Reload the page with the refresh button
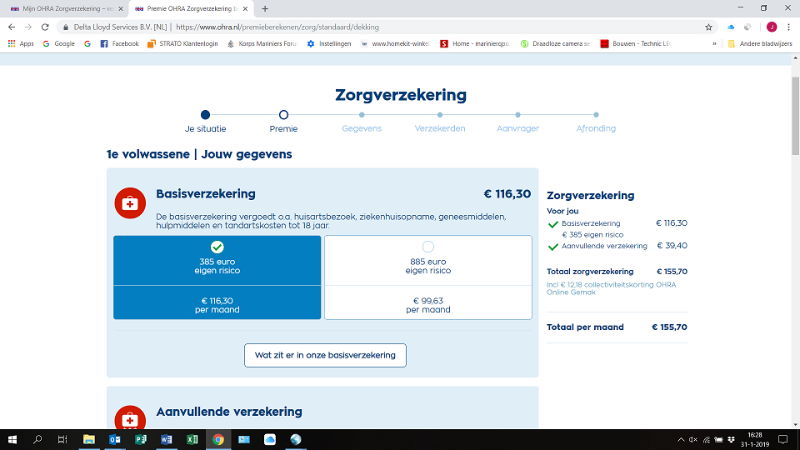The width and height of the screenshot is (800, 450). (x=45, y=27)
